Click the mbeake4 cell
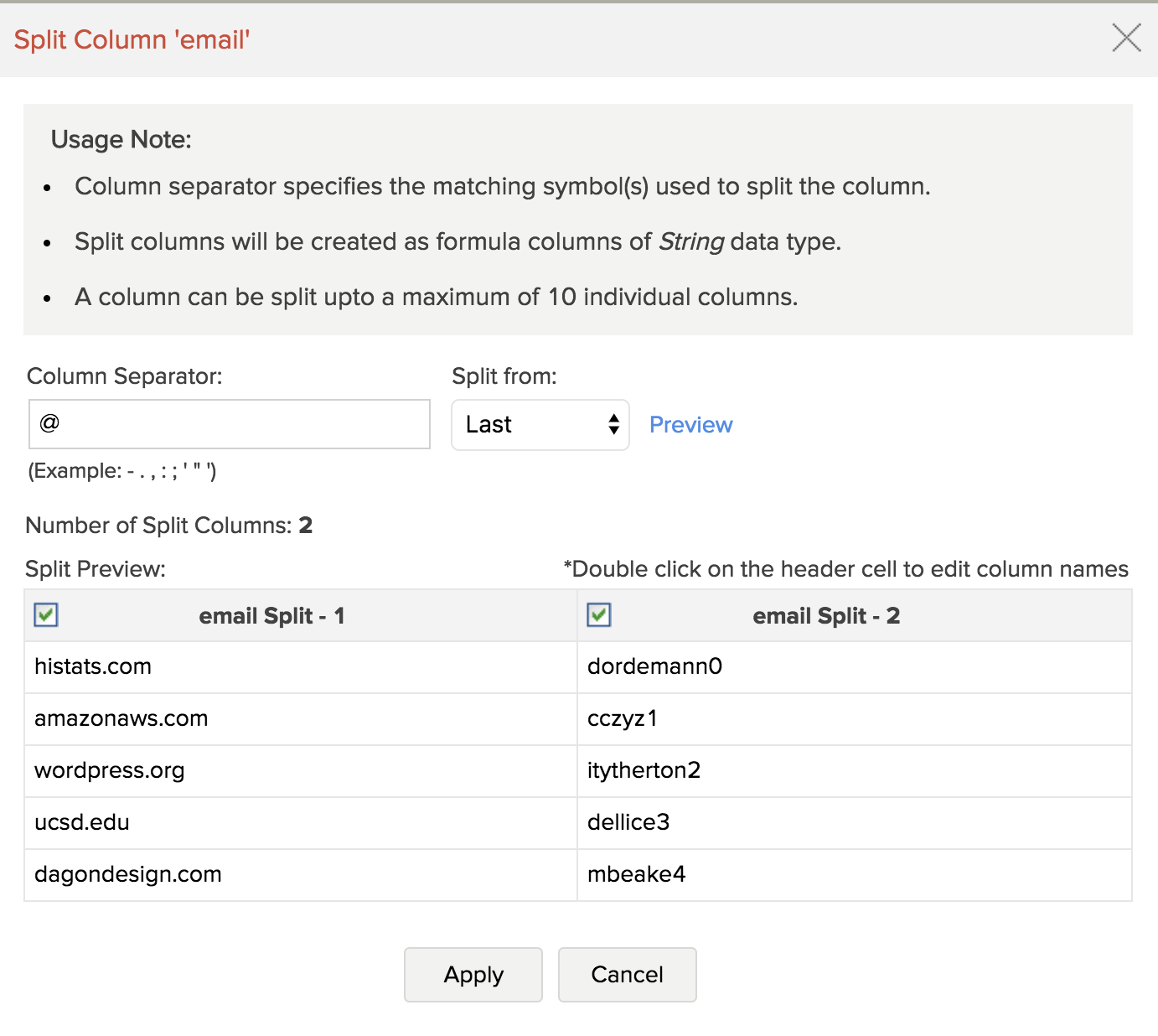 [x=636, y=875]
